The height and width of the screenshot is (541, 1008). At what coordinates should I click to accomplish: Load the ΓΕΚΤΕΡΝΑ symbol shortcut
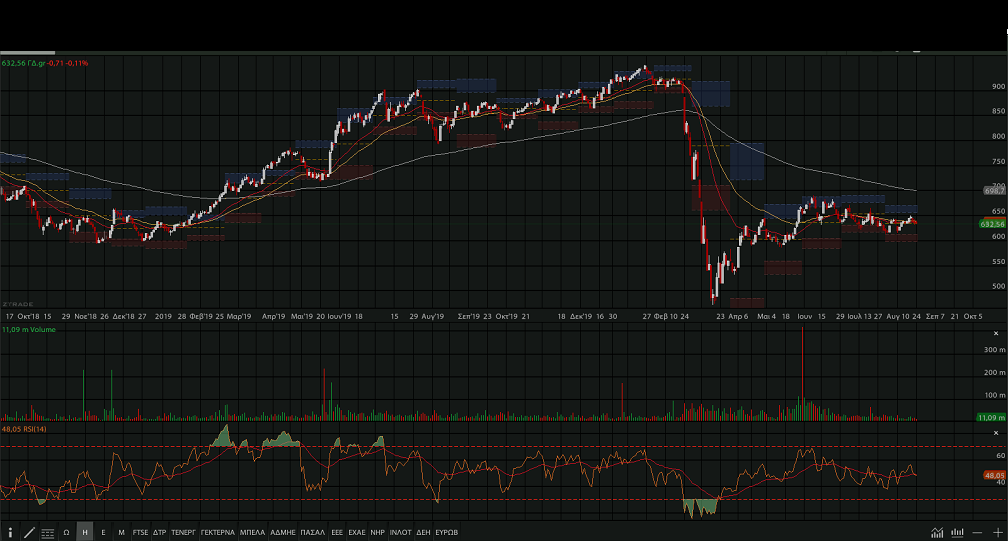218,533
